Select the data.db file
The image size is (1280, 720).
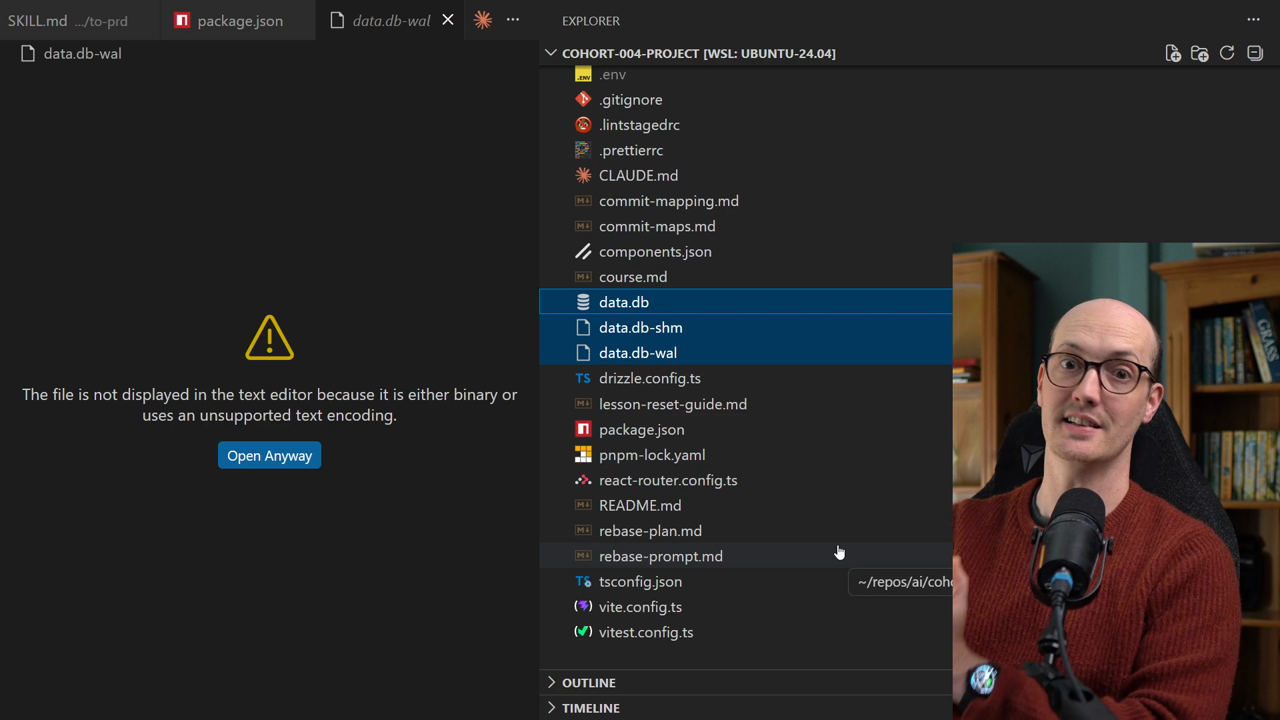click(x=624, y=302)
